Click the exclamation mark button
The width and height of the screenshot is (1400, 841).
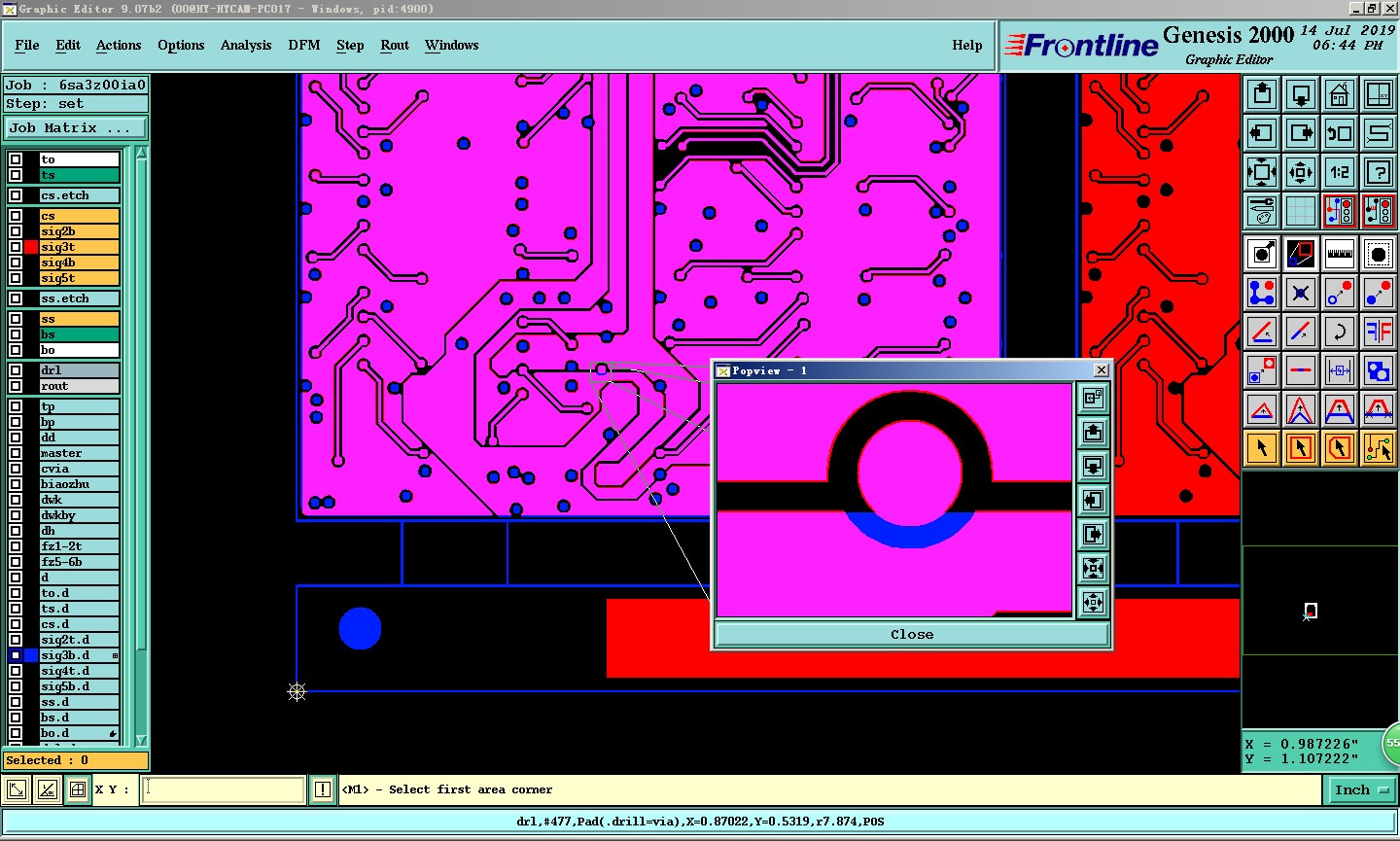(x=323, y=789)
